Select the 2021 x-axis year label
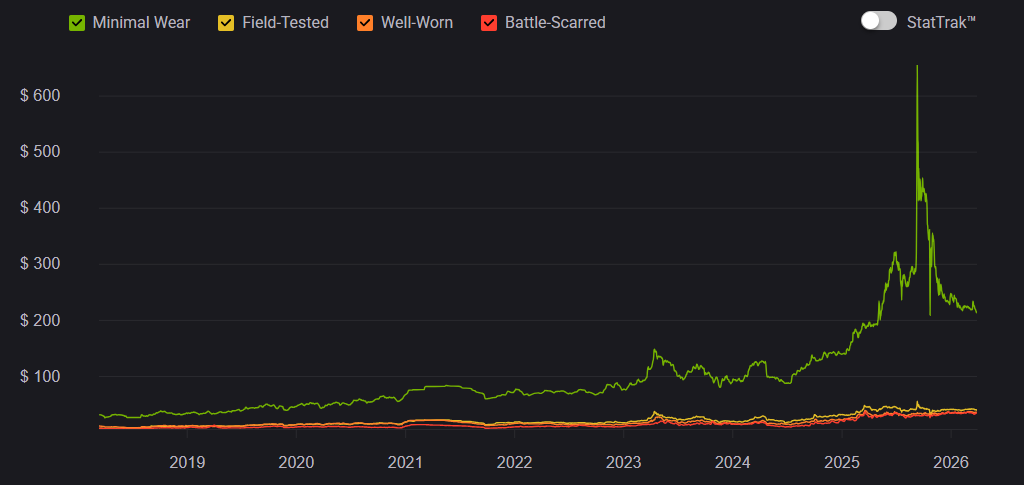The width and height of the screenshot is (1024, 485). 405,462
